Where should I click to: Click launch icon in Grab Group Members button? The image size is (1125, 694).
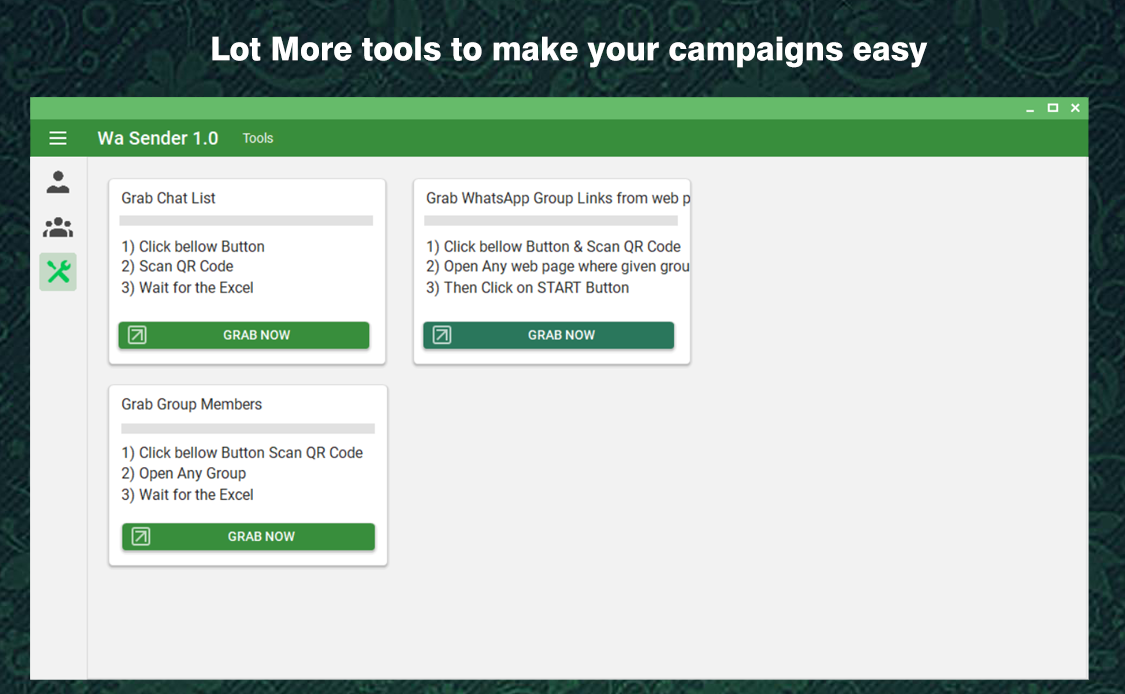coord(141,537)
